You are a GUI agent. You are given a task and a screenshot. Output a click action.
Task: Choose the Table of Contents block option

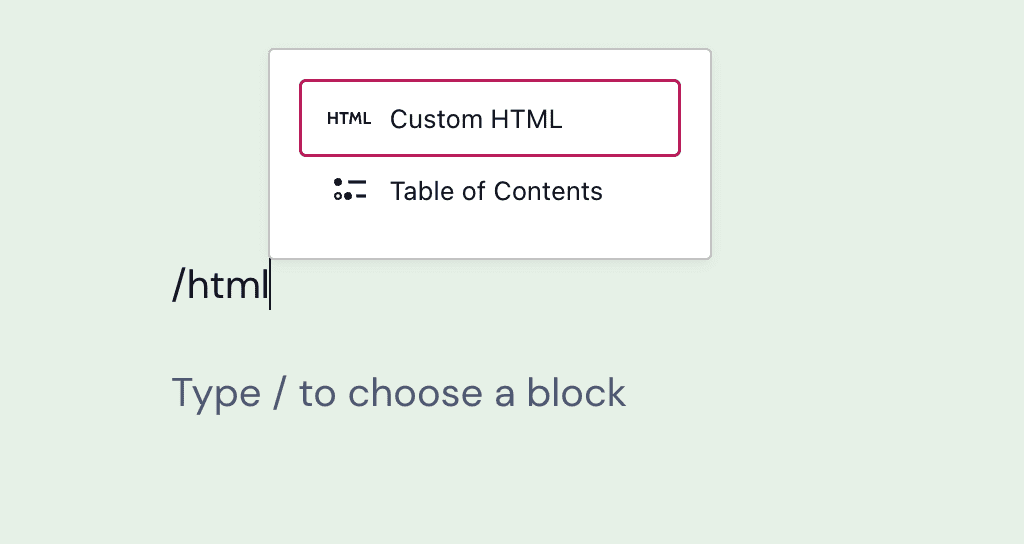(x=489, y=191)
